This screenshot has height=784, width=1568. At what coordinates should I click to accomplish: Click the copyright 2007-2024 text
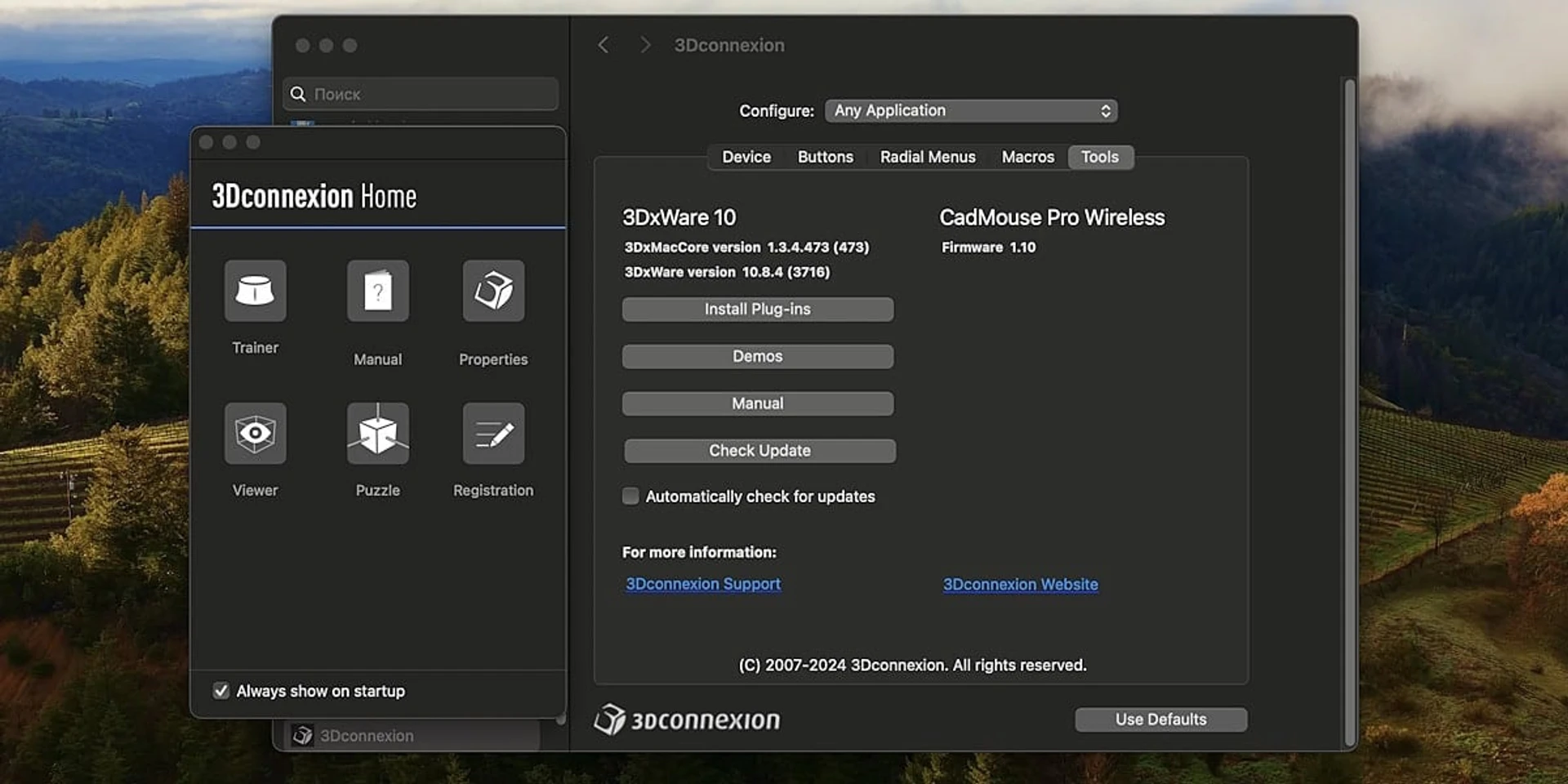point(912,665)
